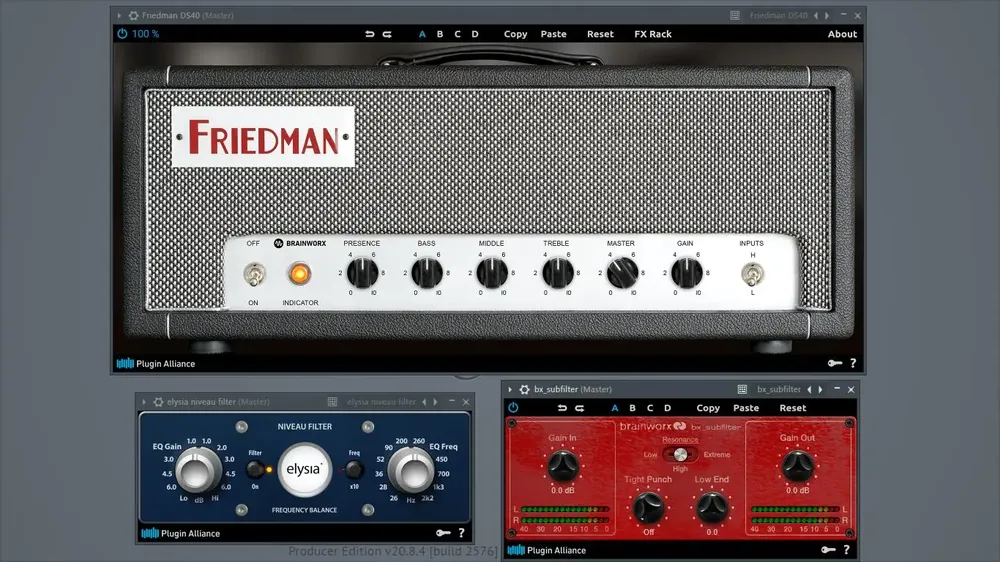This screenshot has height=562, width=1000.
Task: Open bx_subfilter preset grid icon
Action: 742,389
